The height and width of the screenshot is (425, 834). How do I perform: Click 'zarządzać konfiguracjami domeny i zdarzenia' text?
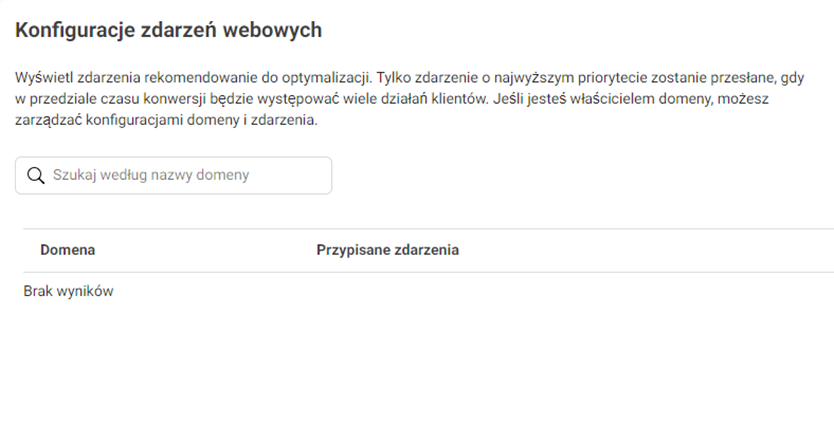point(166,120)
